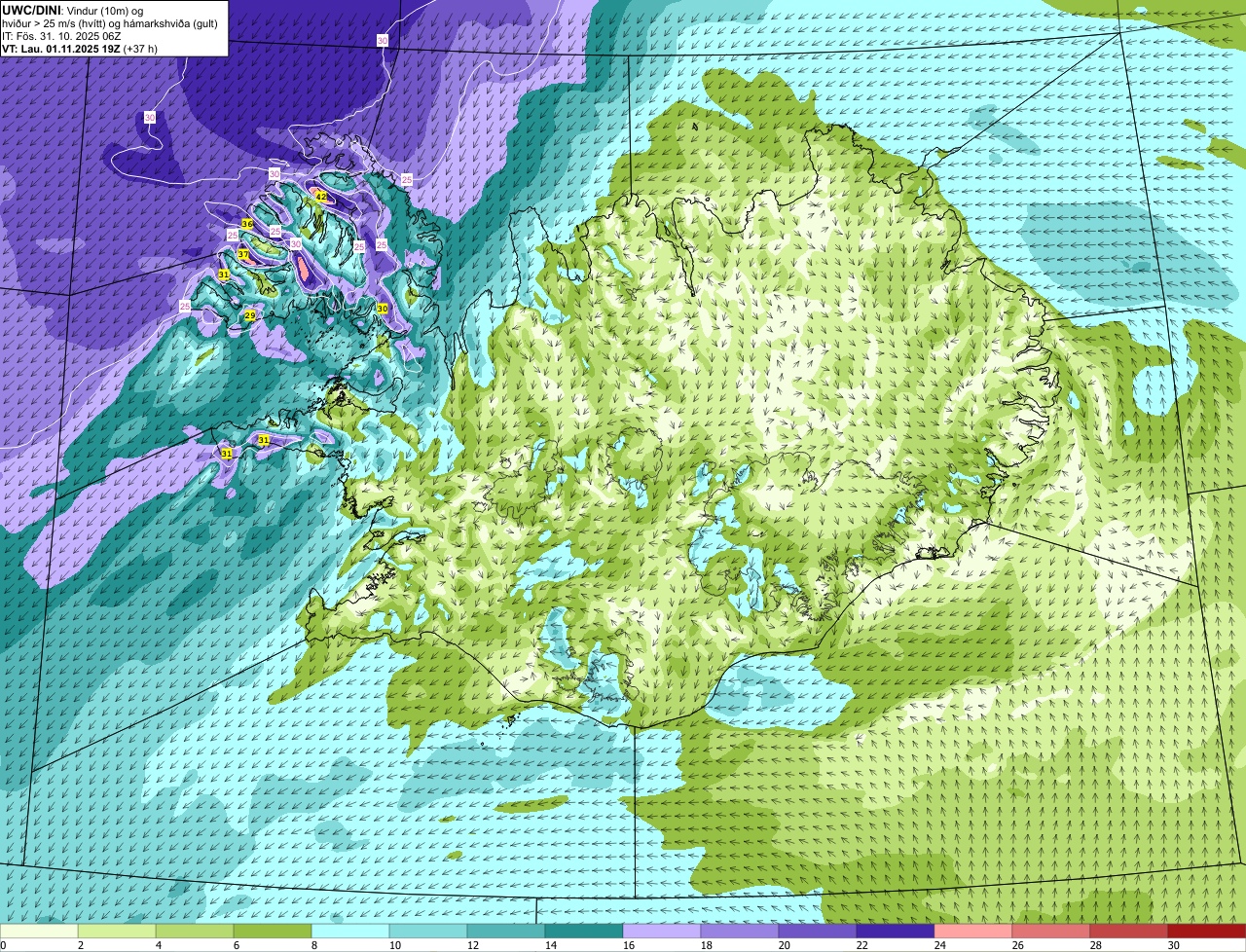Click the legend tick label 12

(x=471, y=945)
